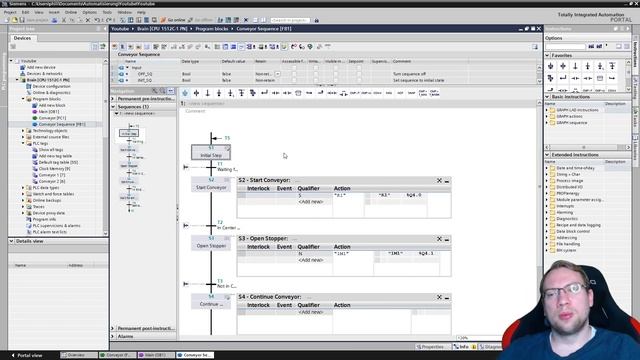The width and height of the screenshot is (640, 360).
Task: Click Initial Step thumbnail in Navigation pane
Action: [129, 133]
